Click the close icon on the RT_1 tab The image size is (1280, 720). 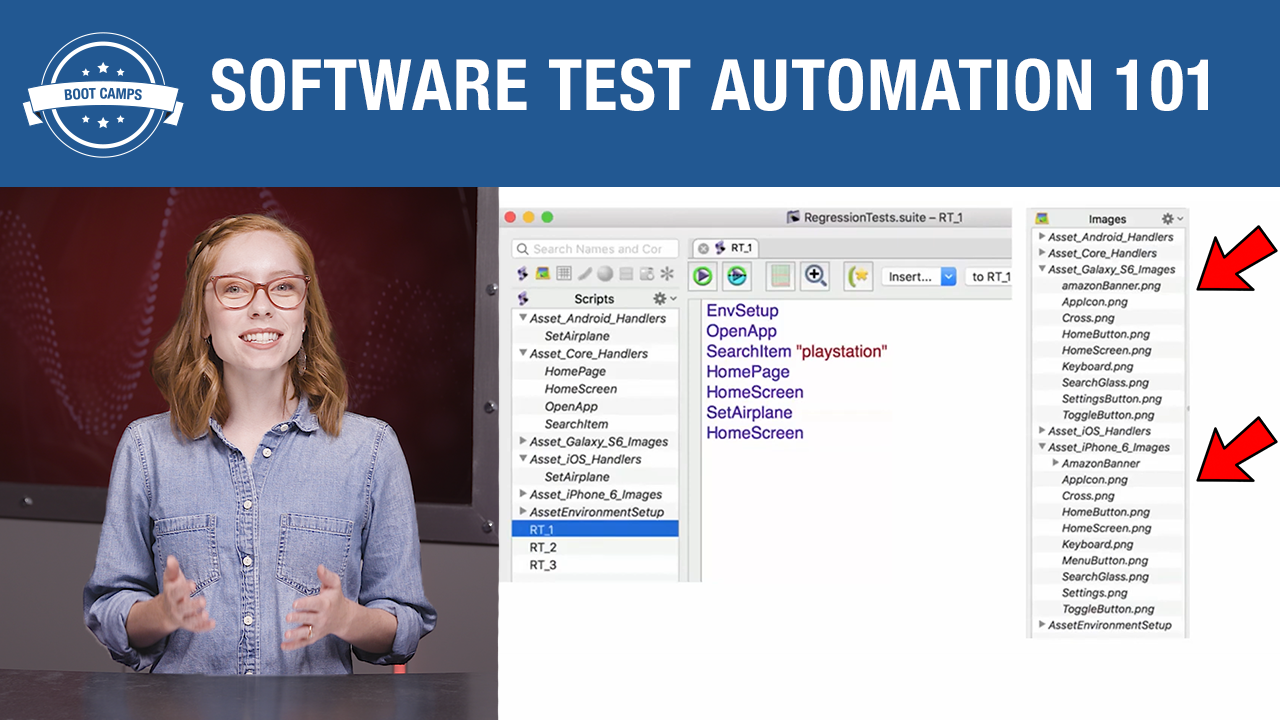click(x=703, y=248)
